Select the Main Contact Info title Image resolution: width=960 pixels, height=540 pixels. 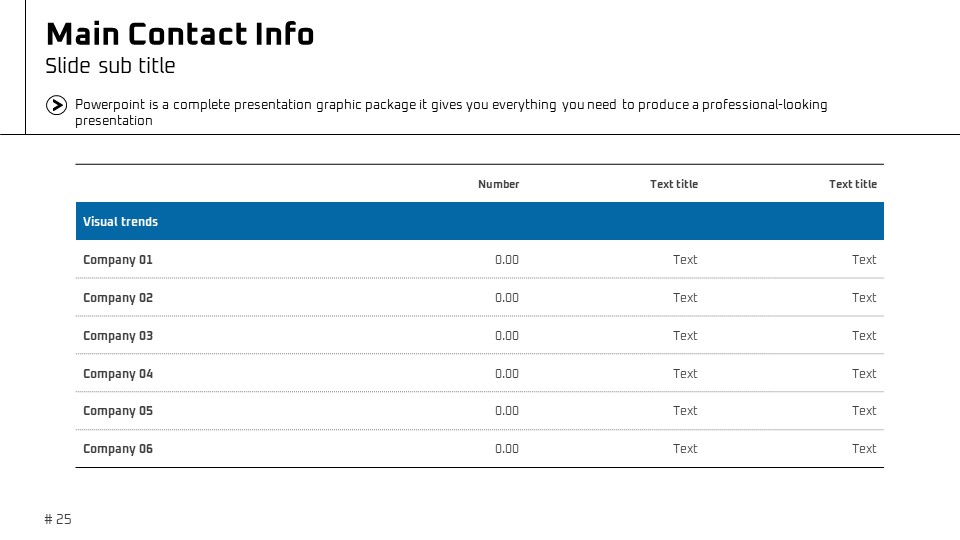(x=180, y=34)
